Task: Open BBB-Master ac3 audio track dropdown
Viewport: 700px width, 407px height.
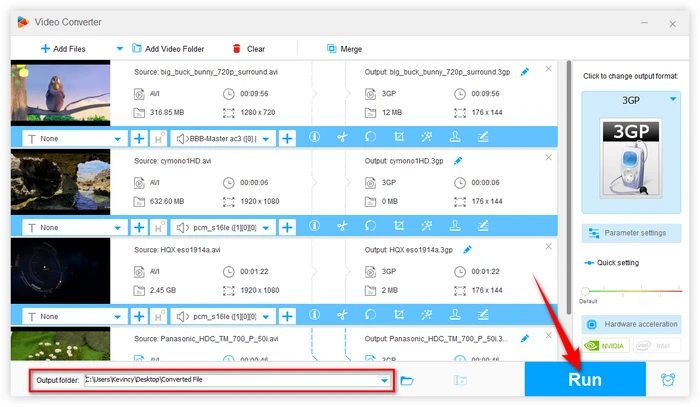Action: click(266, 139)
